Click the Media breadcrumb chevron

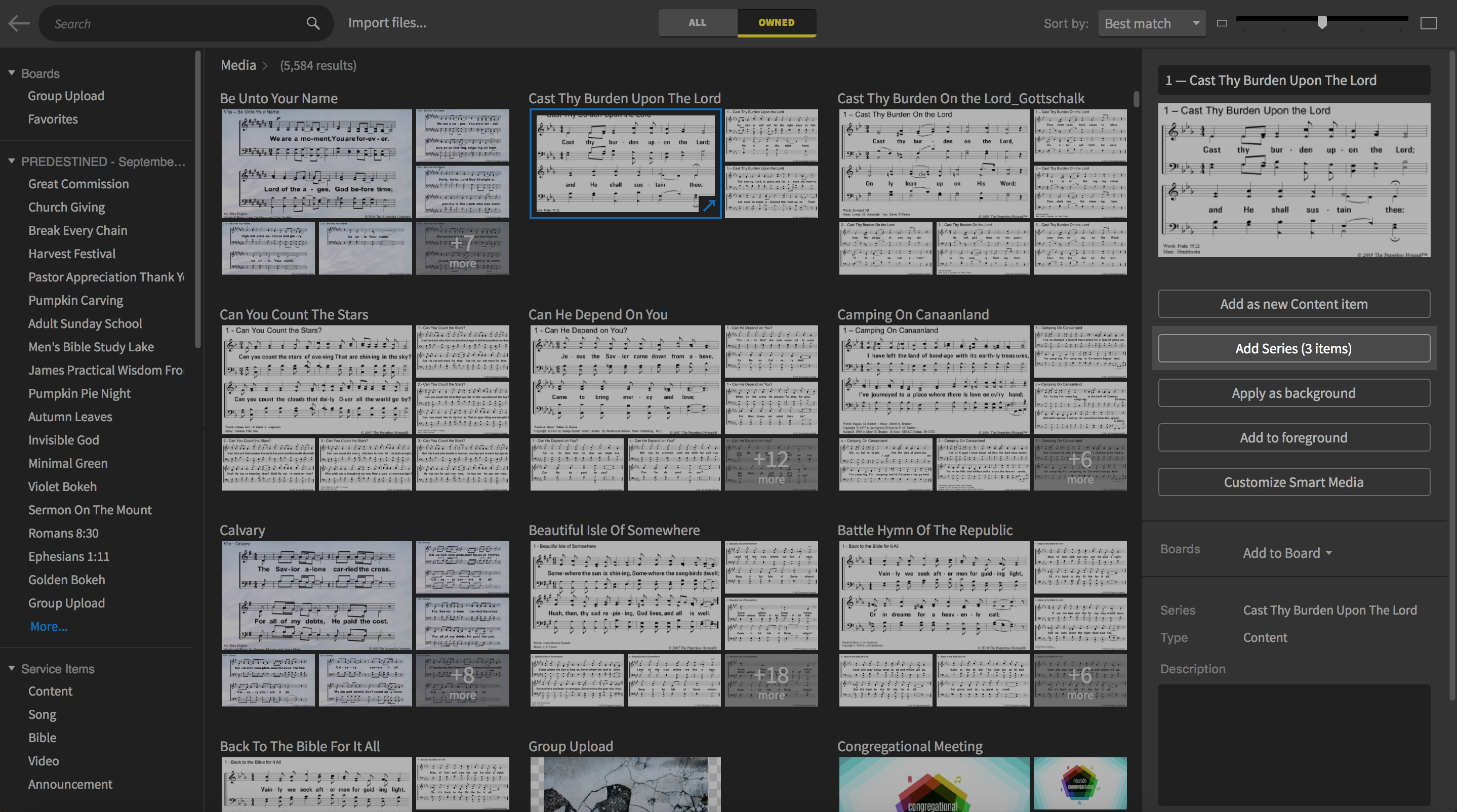click(265, 66)
